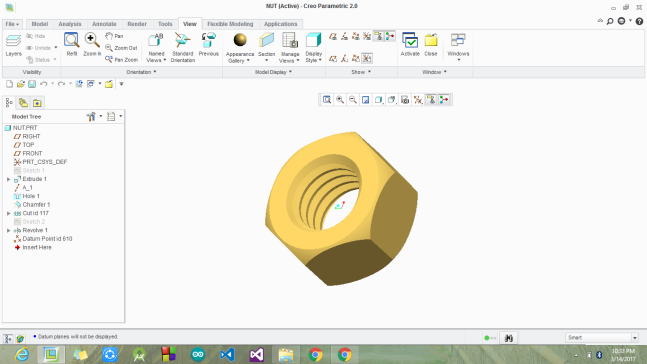Click the Display Style cube icon
Image resolution: width=647 pixels, height=364 pixels.
[314, 40]
